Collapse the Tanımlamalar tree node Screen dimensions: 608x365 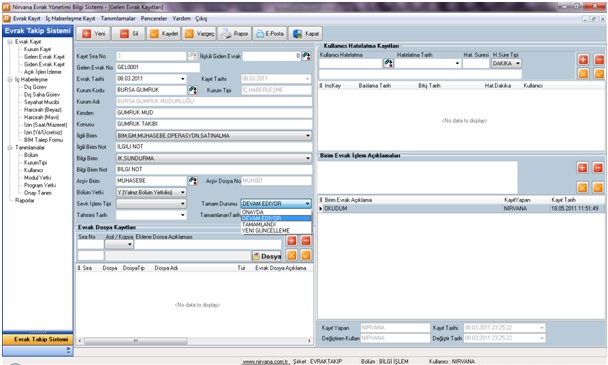(10, 147)
